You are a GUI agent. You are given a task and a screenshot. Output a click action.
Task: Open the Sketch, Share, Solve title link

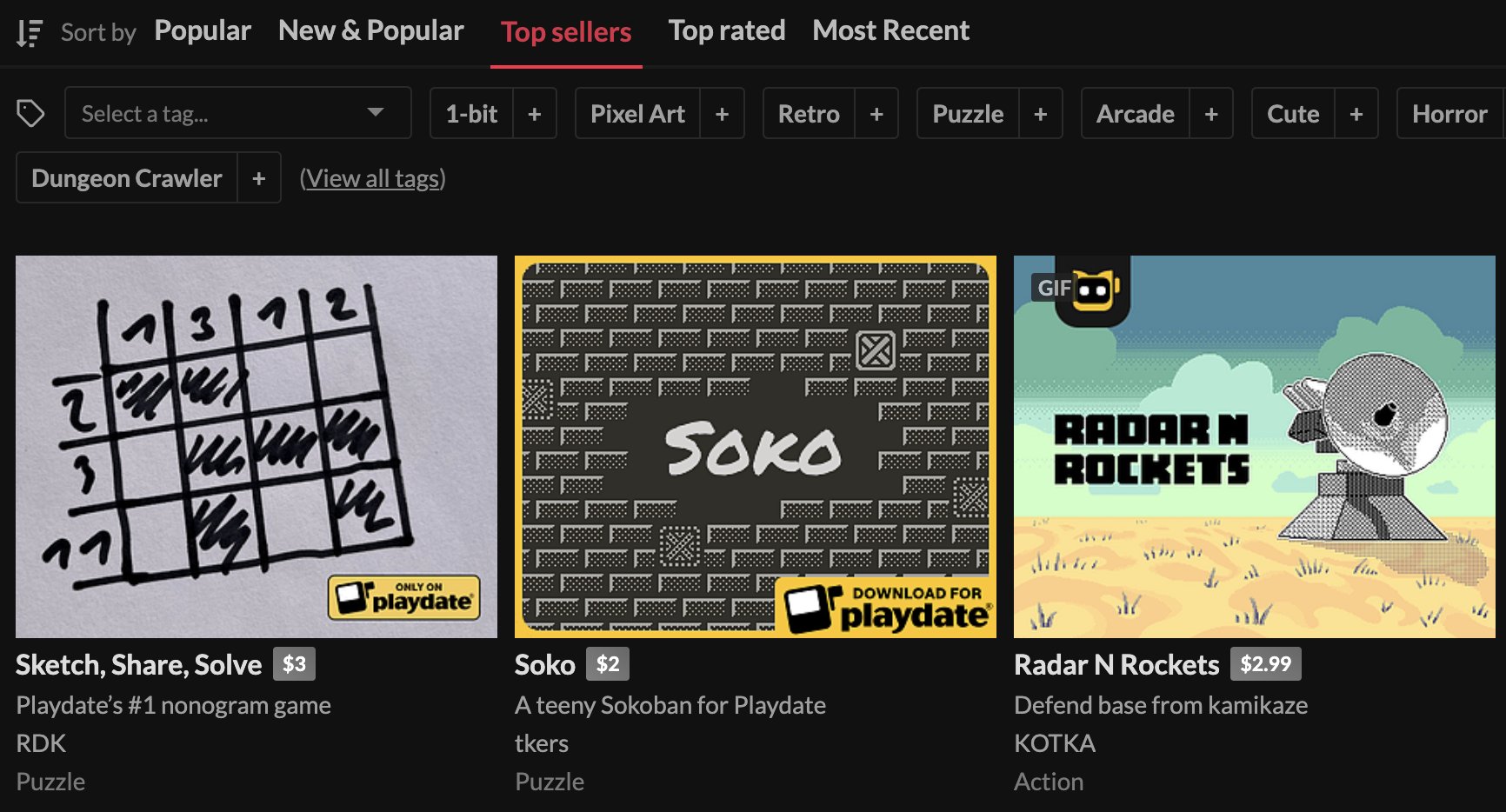point(138,665)
